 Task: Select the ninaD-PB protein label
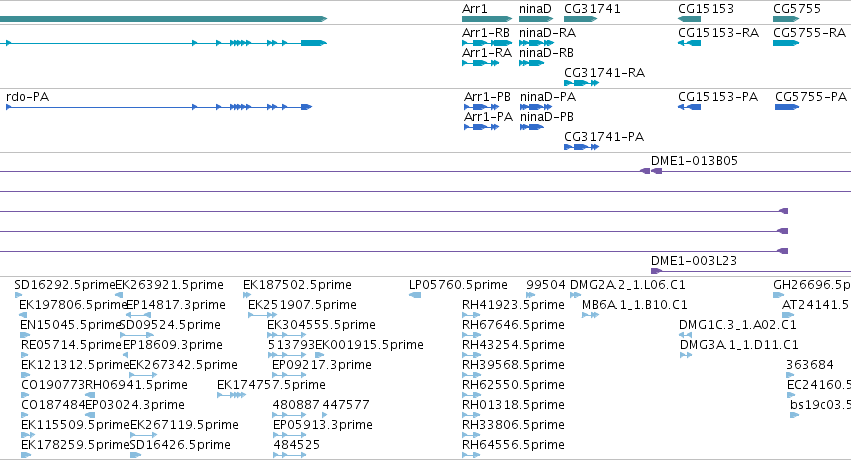(547, 117)
